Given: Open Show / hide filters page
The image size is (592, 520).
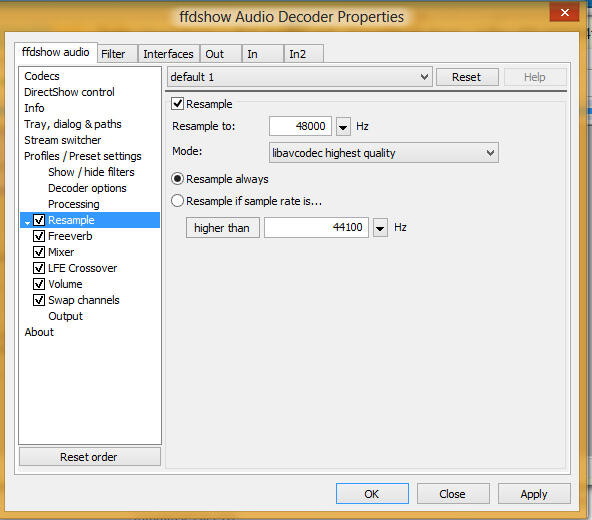Looking at the screenshot, I should 91,172.
